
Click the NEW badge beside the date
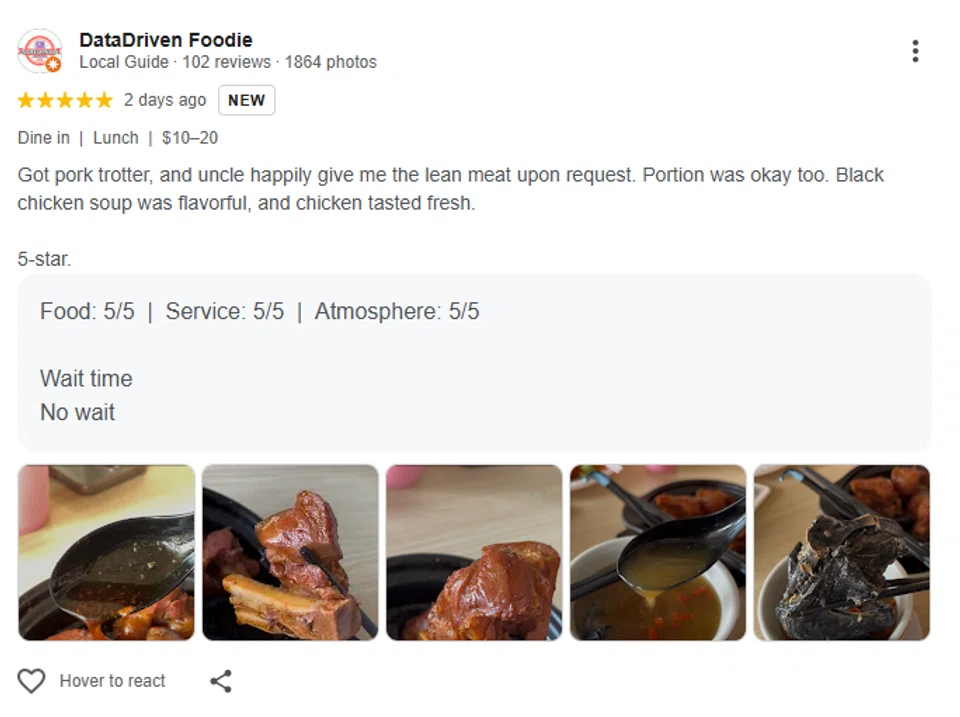click(246, 100)
